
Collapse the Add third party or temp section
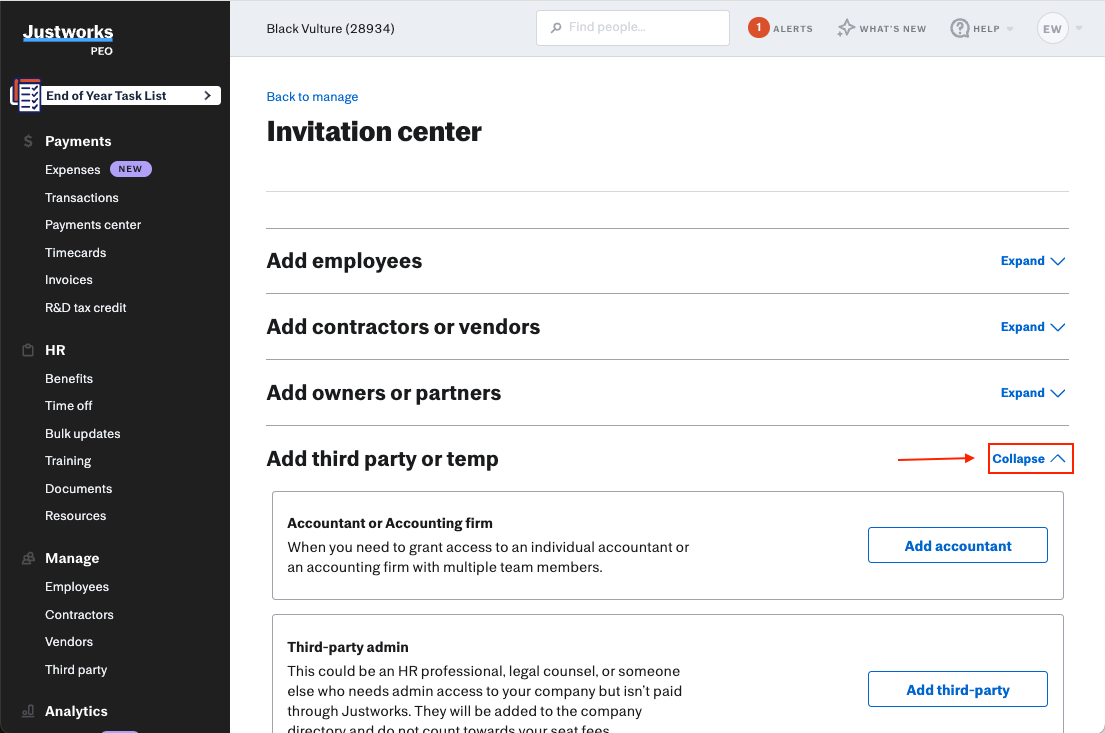[x=1030, y=458]
